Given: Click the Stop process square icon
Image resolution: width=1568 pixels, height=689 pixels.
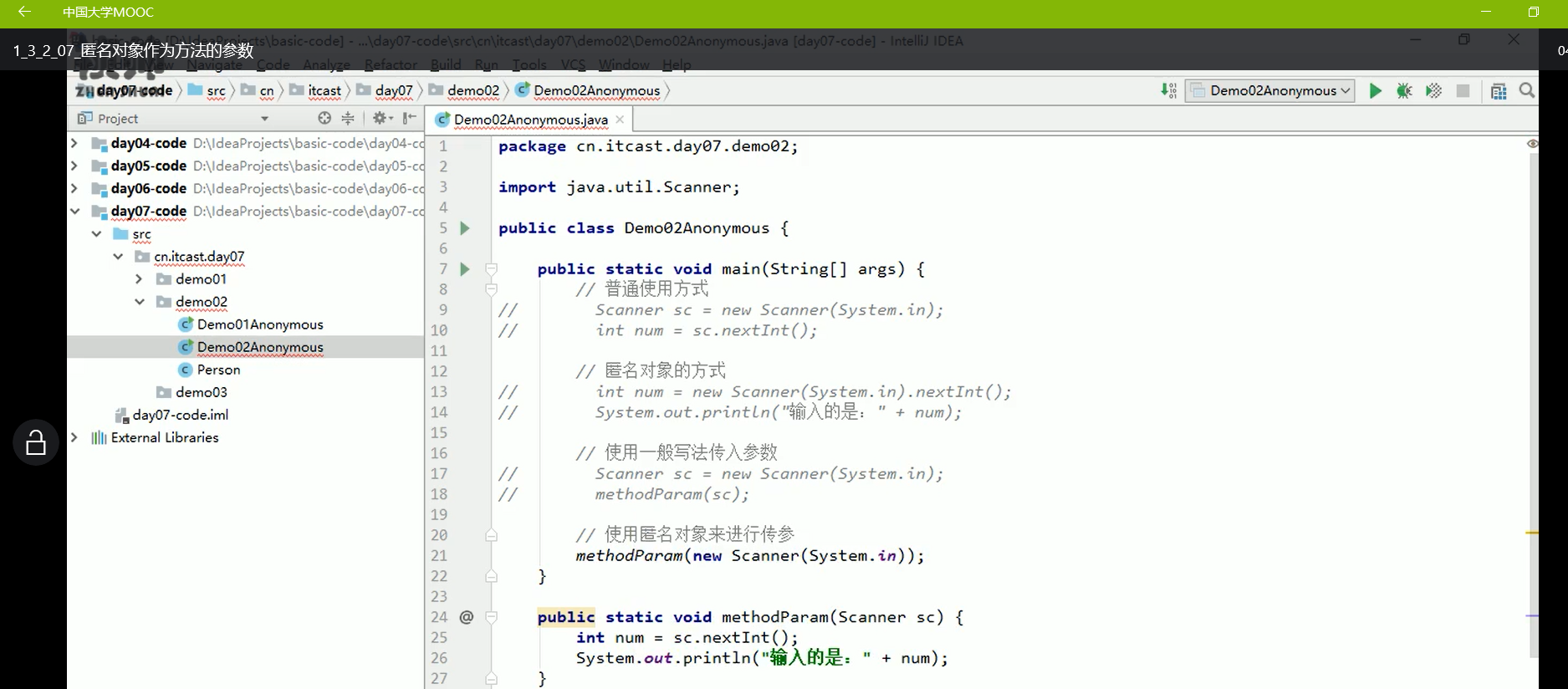Looking at the screenshot, I should pos(1463,90).
